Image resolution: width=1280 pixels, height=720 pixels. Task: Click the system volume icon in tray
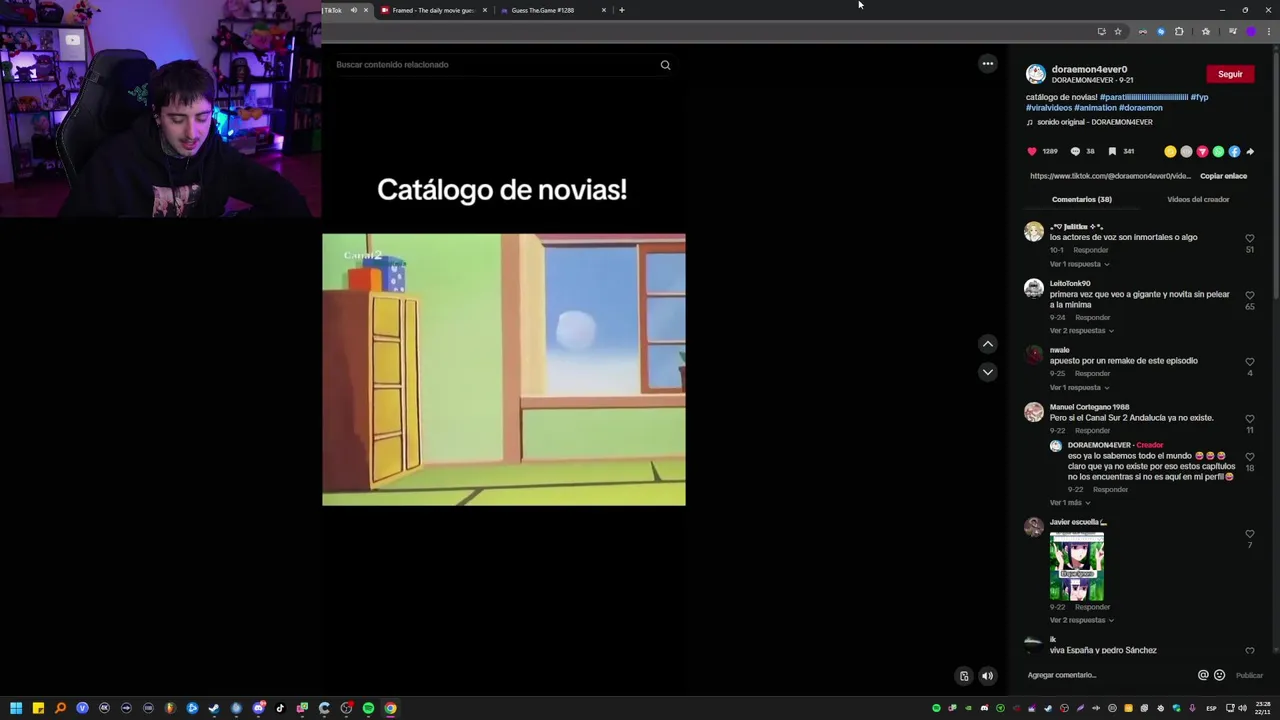pyautogui.click(x=1242, y=708)
